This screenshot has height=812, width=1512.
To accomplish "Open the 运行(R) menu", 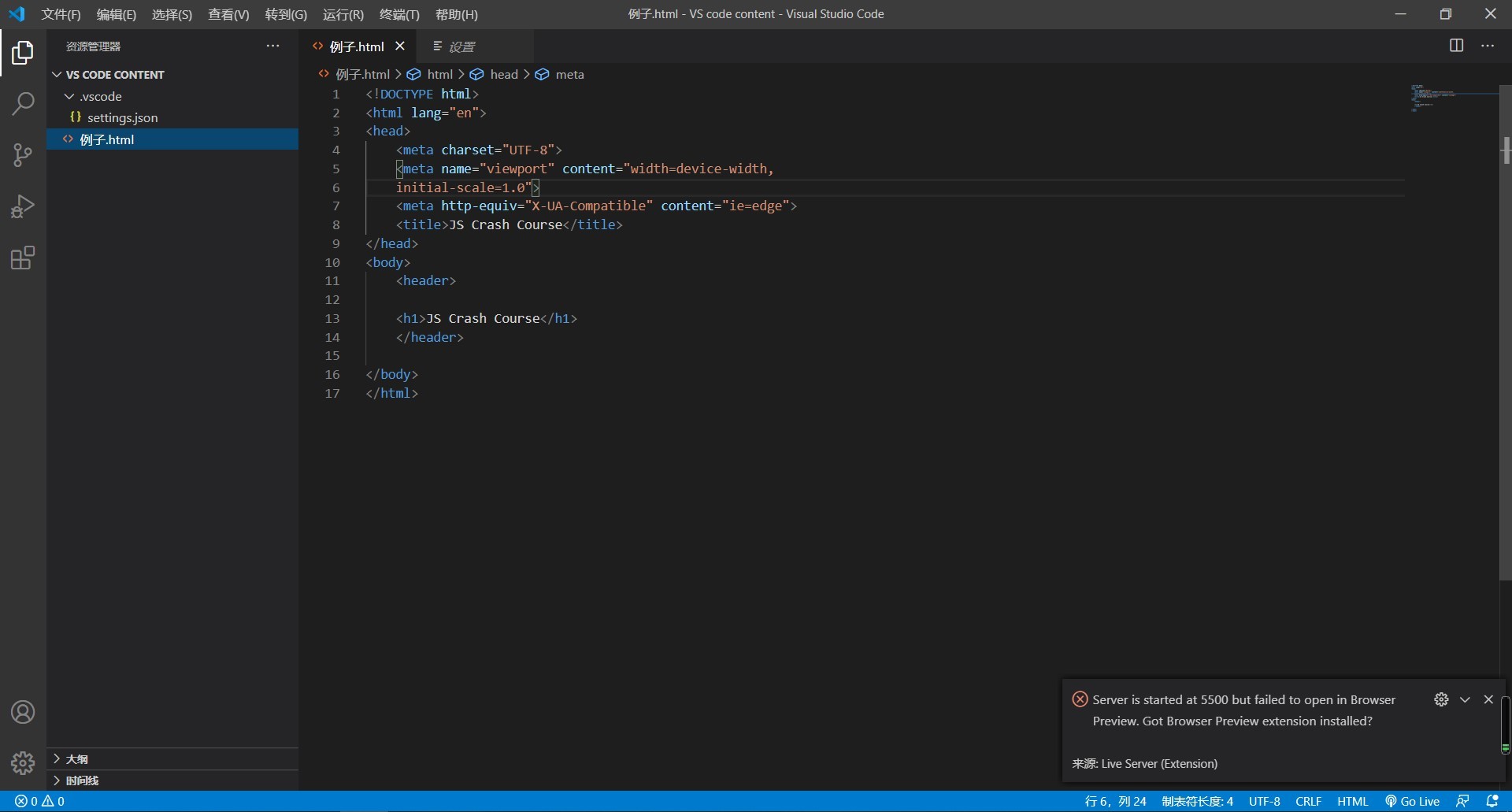I will [x=343, y=14].
